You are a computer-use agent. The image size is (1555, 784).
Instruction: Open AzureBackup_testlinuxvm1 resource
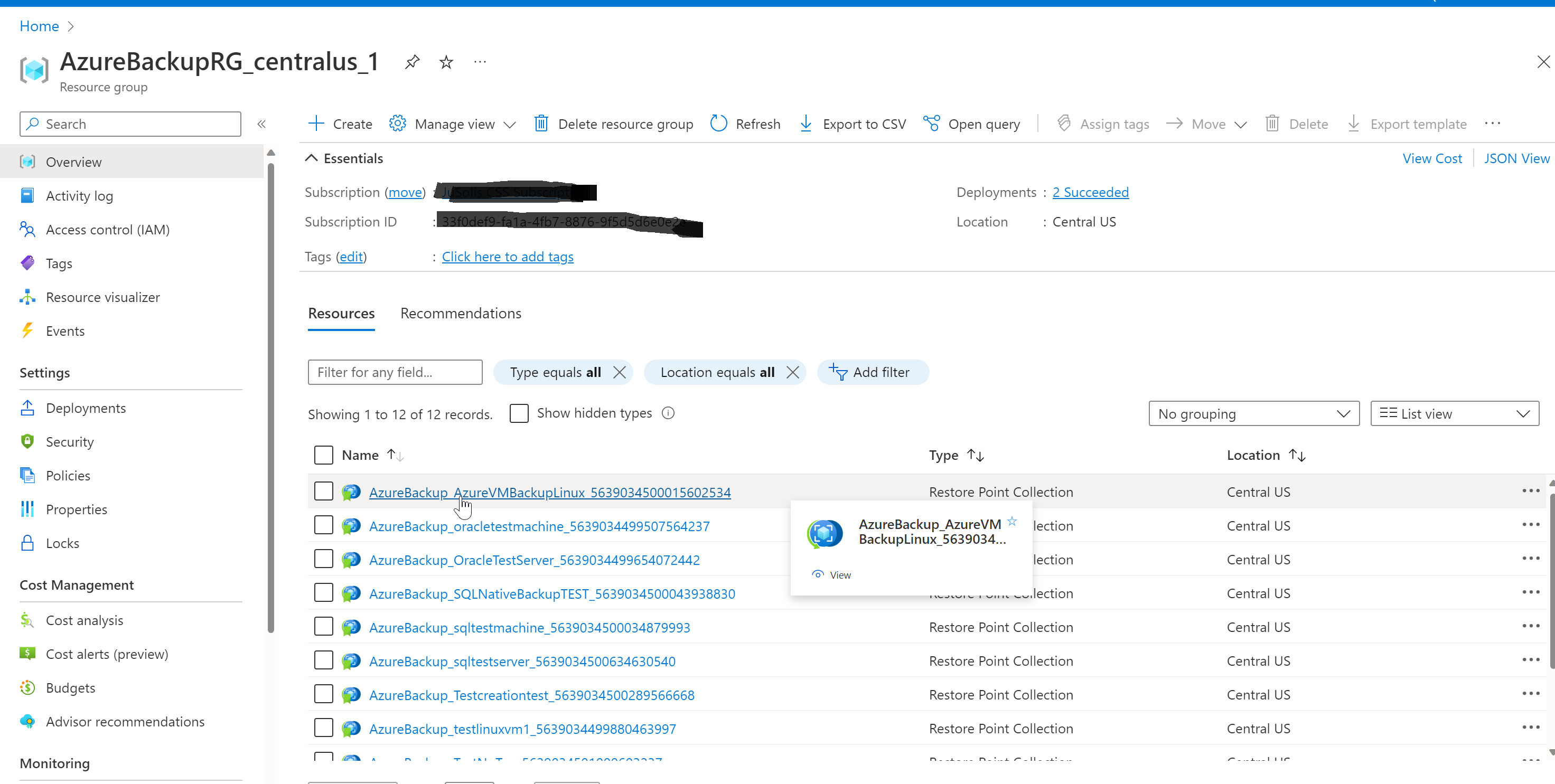point(522,729)
